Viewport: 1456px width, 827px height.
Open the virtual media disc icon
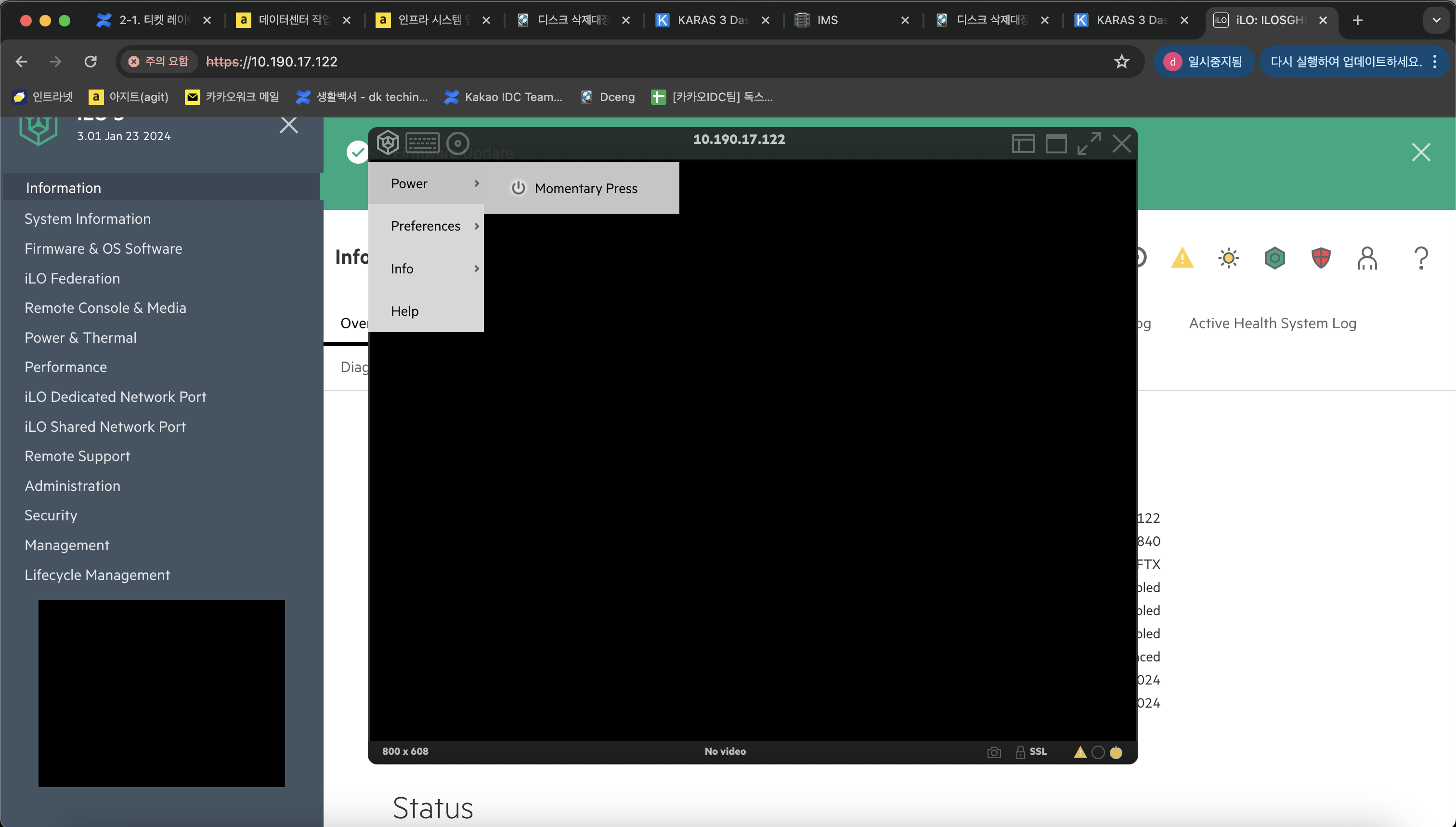tap(458, 143)
